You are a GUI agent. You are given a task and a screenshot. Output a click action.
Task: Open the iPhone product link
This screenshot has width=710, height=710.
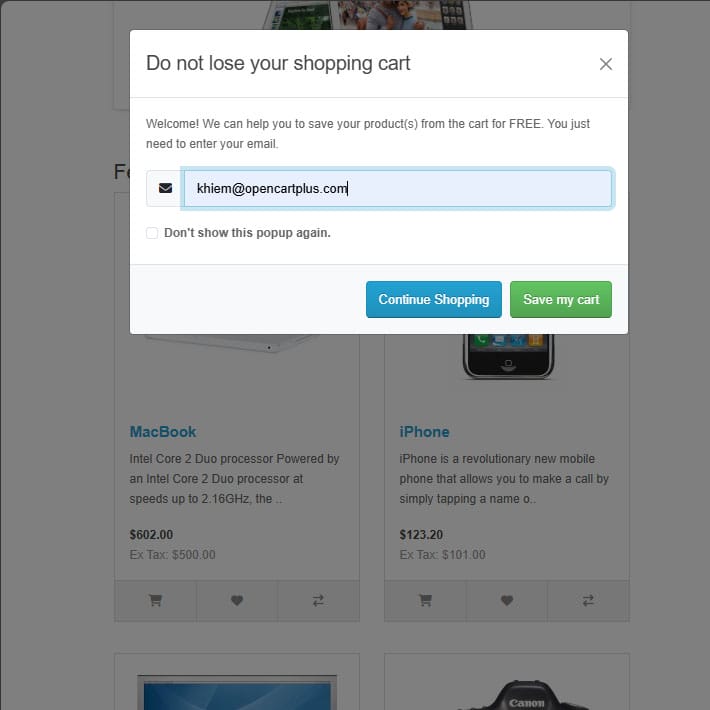424,432
